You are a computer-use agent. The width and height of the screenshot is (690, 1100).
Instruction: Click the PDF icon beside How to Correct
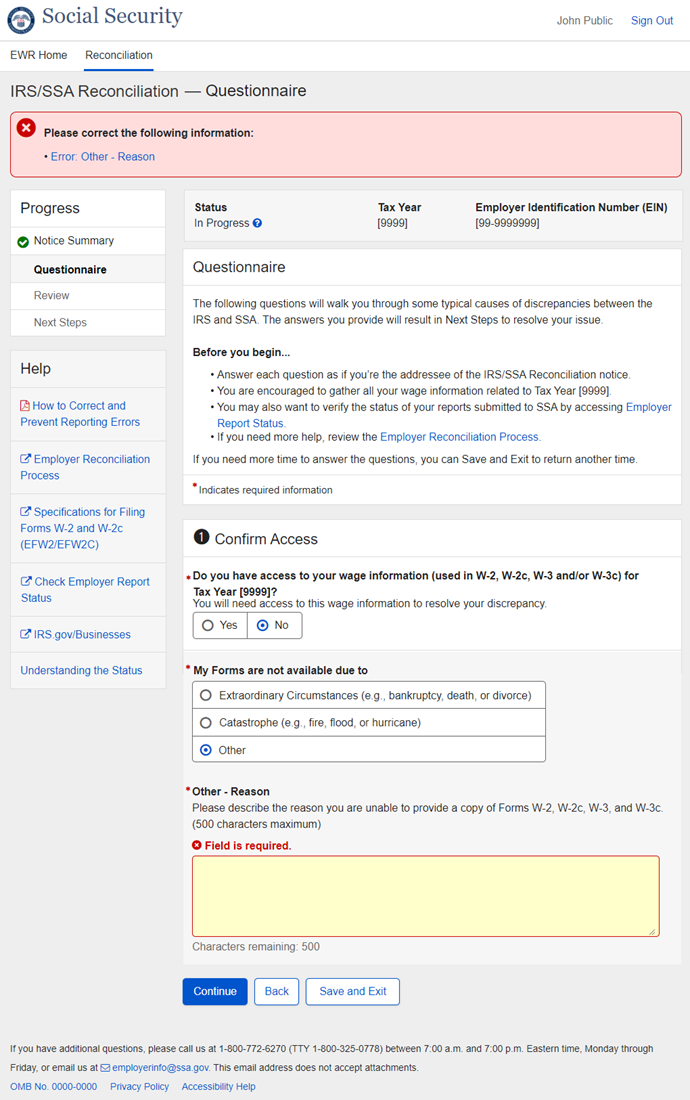coord(25,406)
